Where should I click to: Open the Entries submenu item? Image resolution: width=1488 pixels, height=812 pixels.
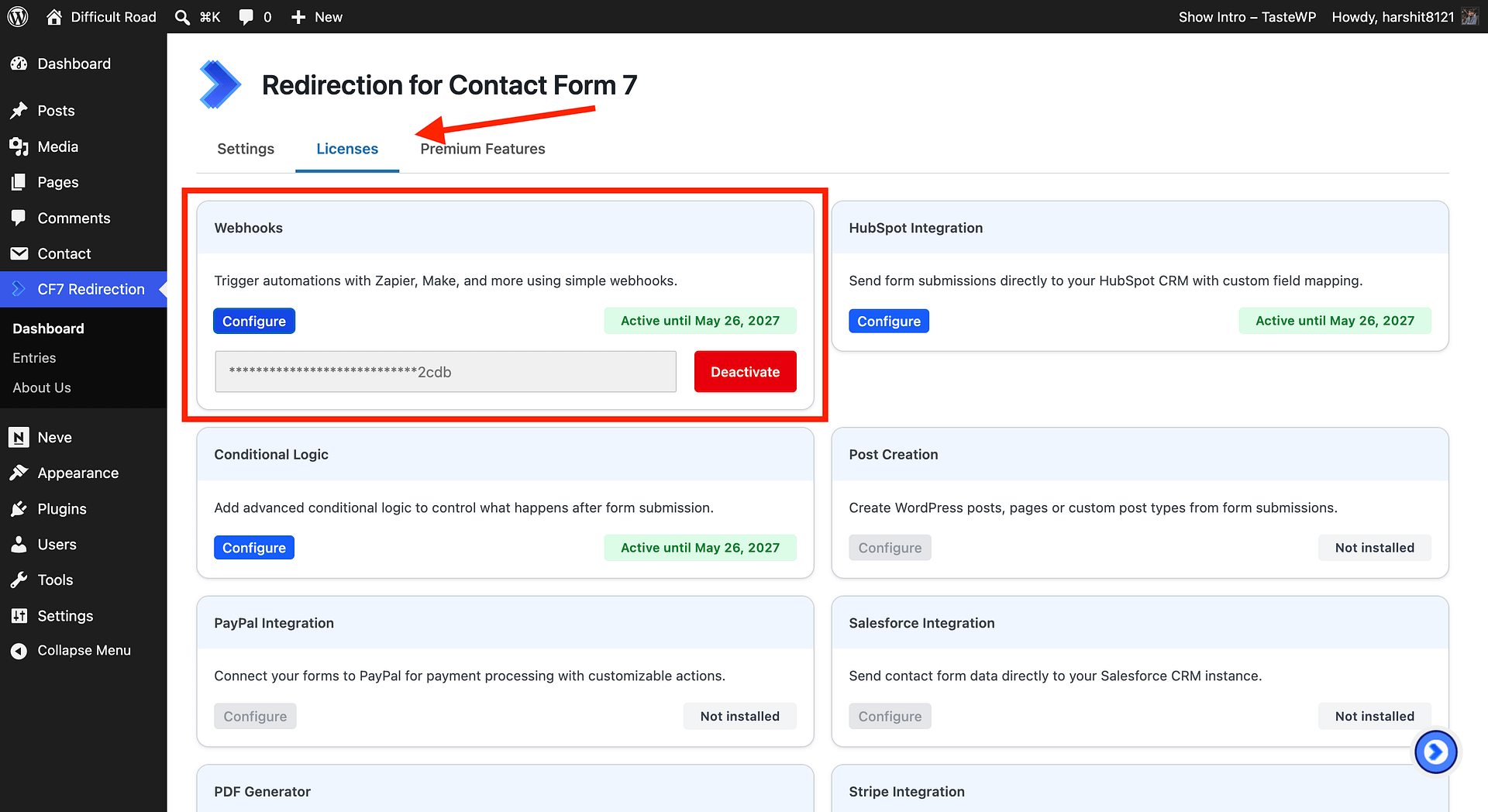(34, 358)
